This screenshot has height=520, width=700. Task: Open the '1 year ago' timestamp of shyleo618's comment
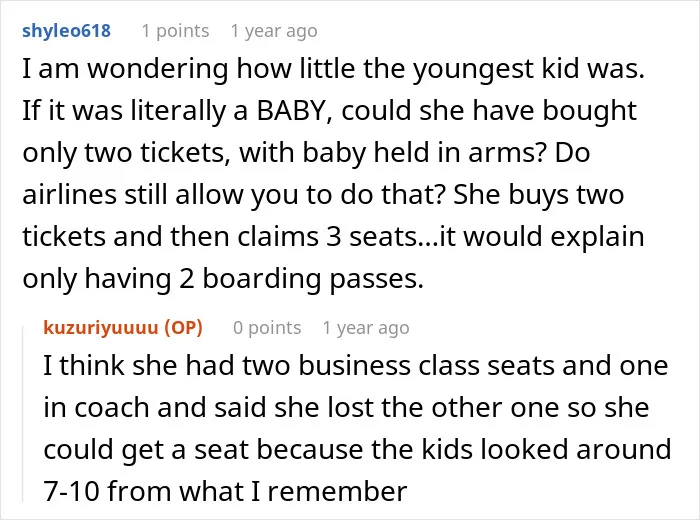[x=274, y=31]
